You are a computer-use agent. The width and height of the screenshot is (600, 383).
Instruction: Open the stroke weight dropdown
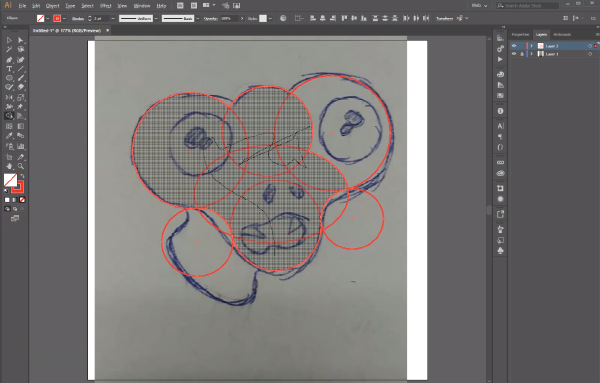coord(113,18)
